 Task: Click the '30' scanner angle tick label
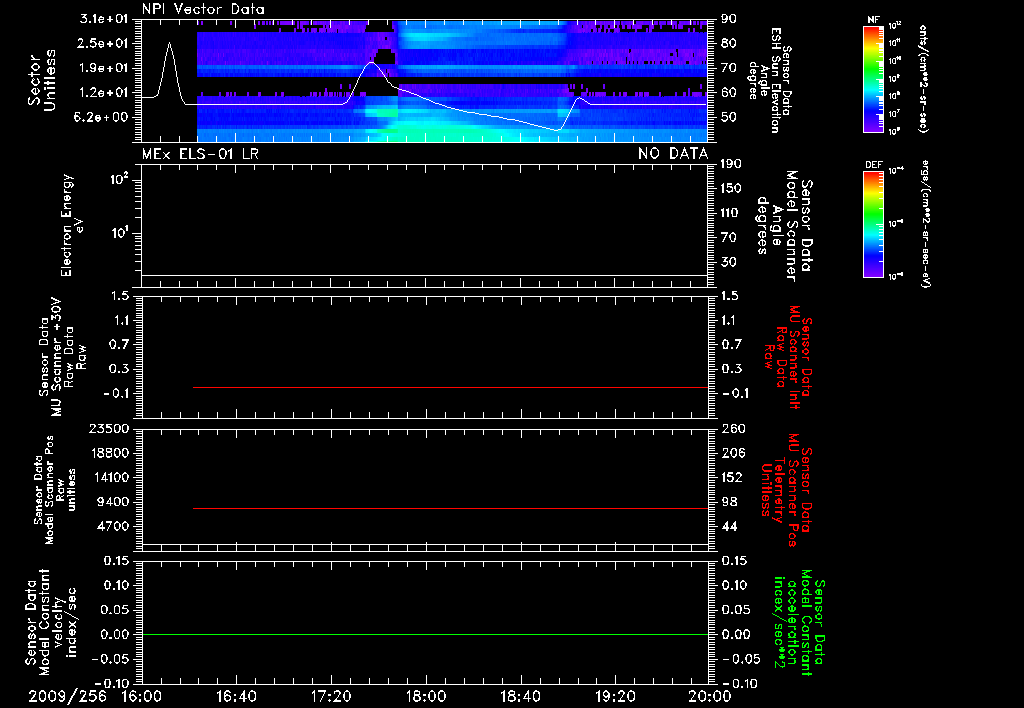(x=729, y=262)
